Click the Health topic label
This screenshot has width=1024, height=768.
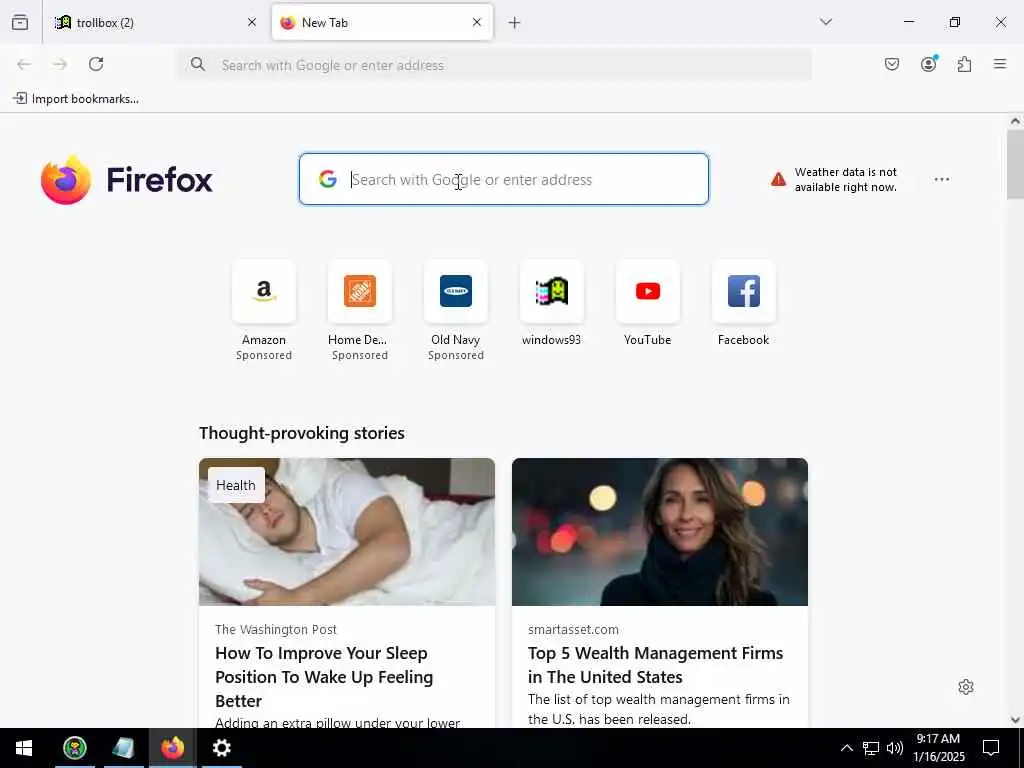pyautogui.click(x=236, y=485)
